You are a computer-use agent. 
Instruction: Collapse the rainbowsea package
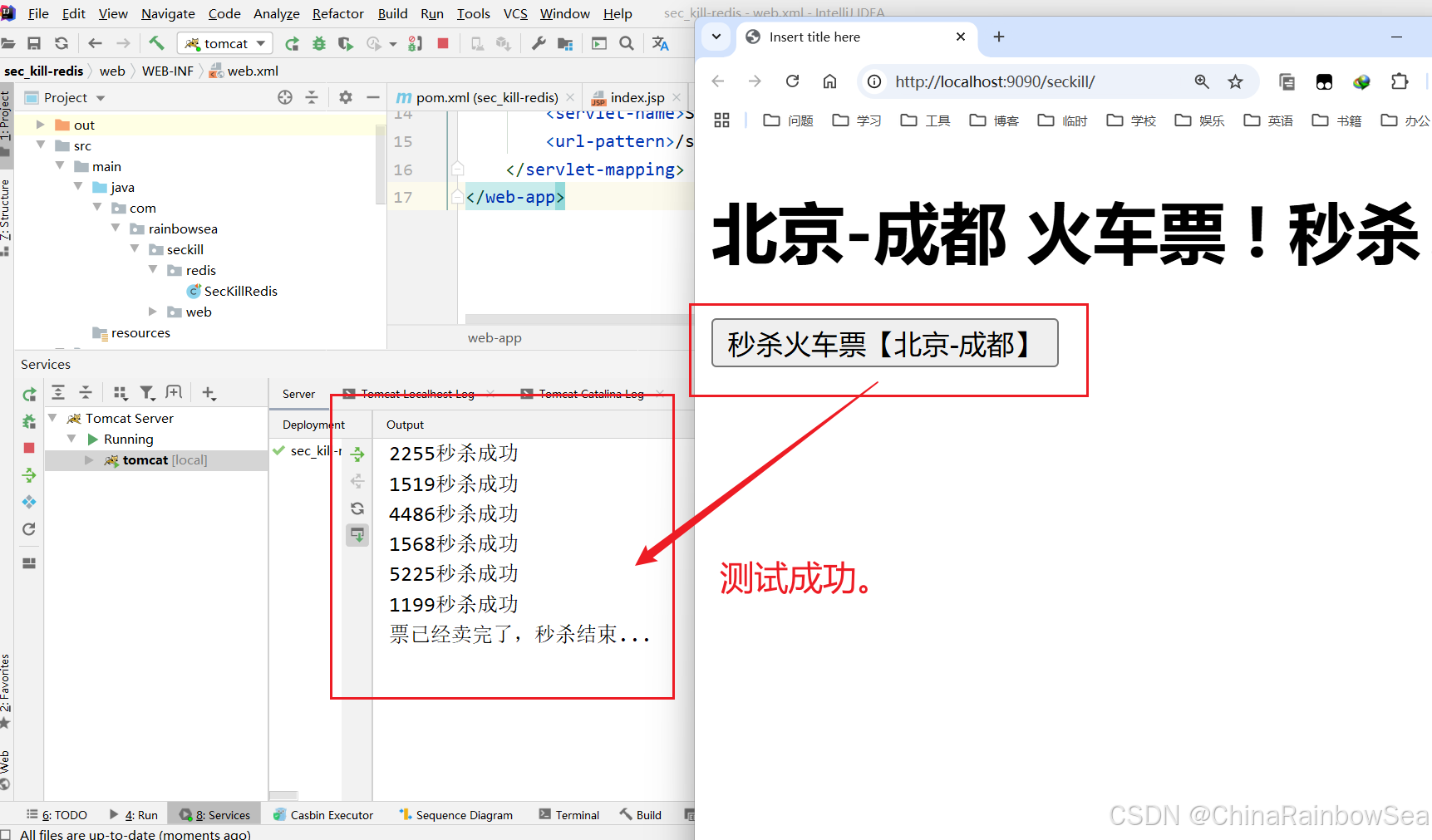pos(116,228)
